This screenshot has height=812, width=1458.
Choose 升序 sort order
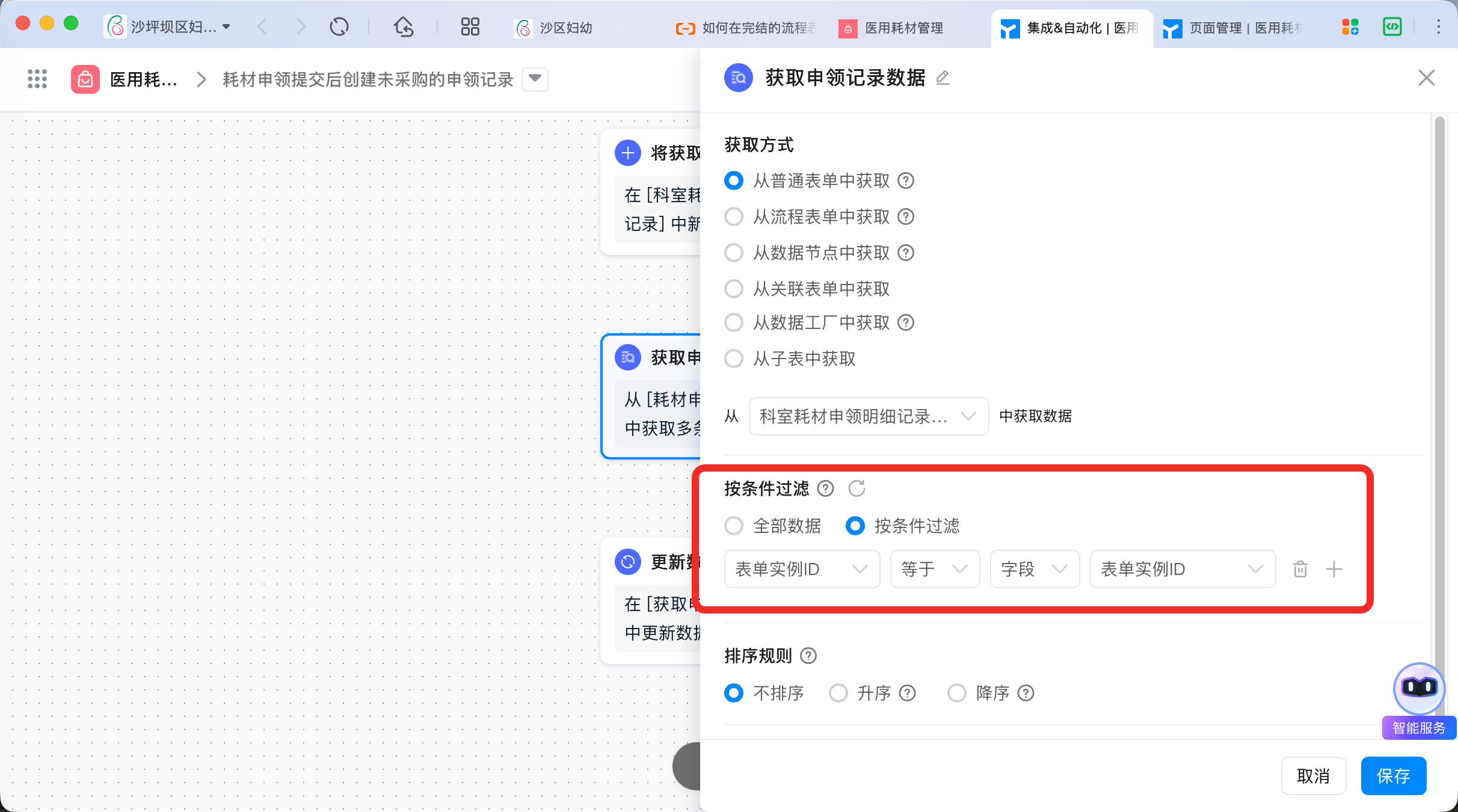[838, 693]
